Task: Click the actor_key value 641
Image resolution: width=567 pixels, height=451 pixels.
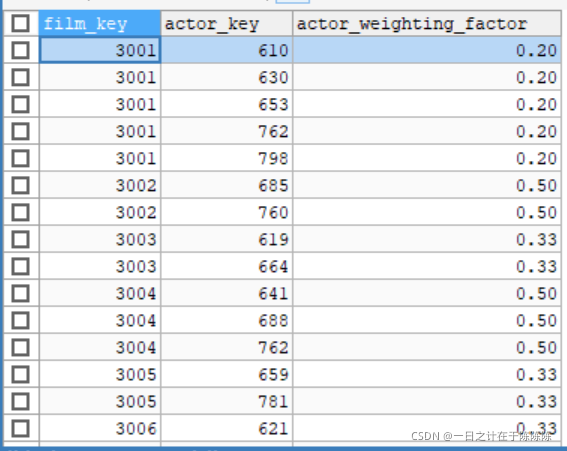Action: tap(227, 293)
